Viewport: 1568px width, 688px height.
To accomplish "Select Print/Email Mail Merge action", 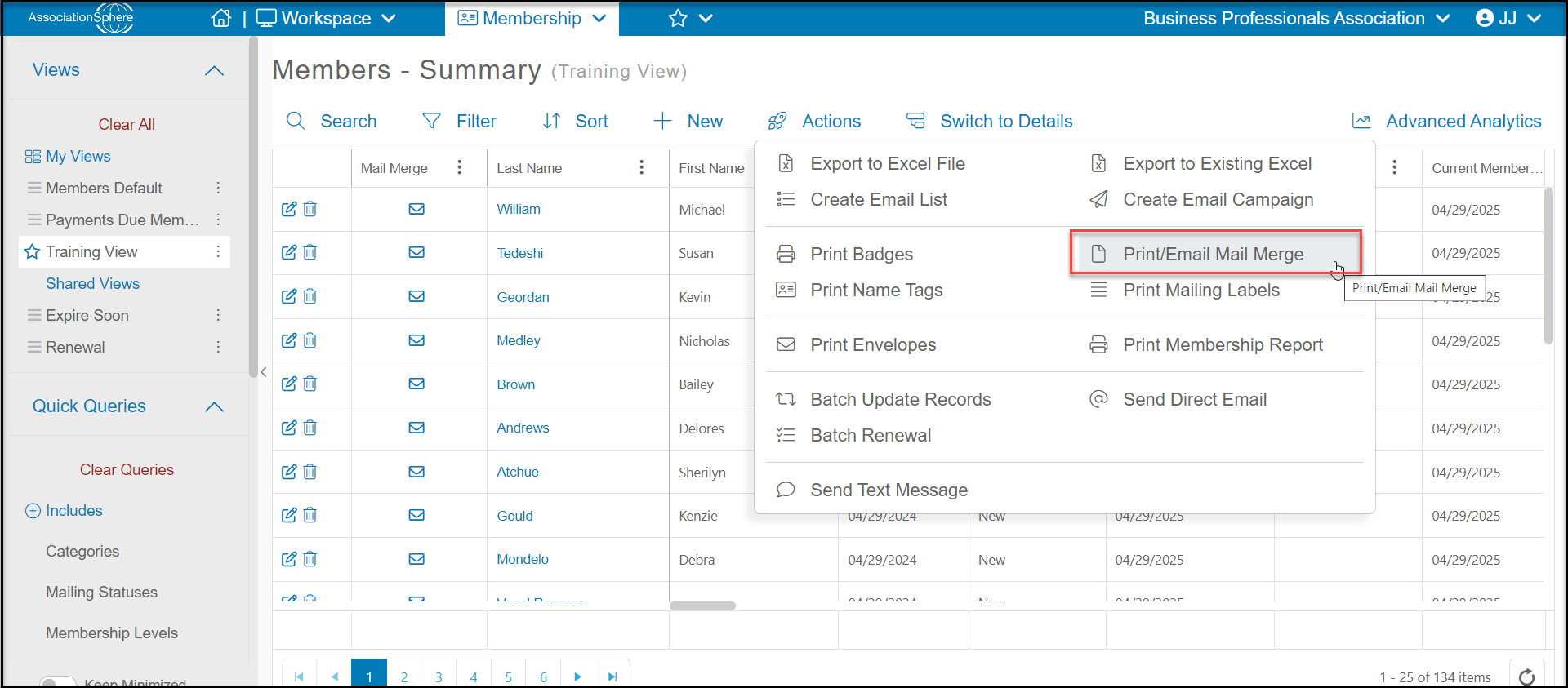I will point(1215,254).
